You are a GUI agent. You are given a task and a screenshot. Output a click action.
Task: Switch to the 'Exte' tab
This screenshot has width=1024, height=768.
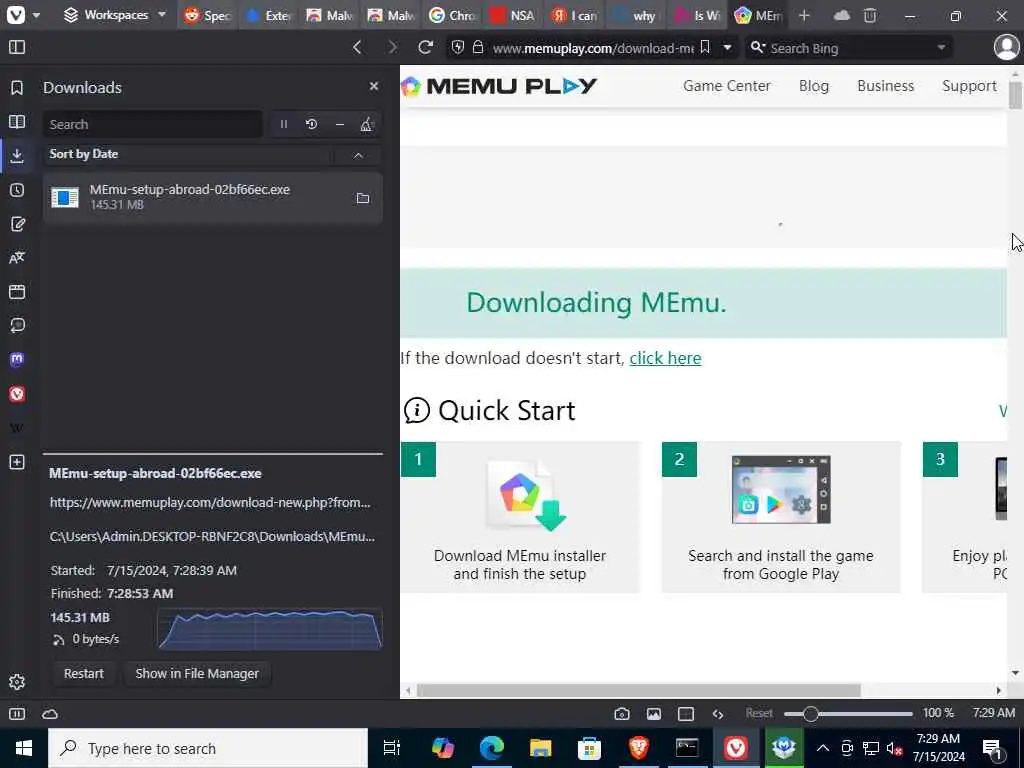click(270, 15)
